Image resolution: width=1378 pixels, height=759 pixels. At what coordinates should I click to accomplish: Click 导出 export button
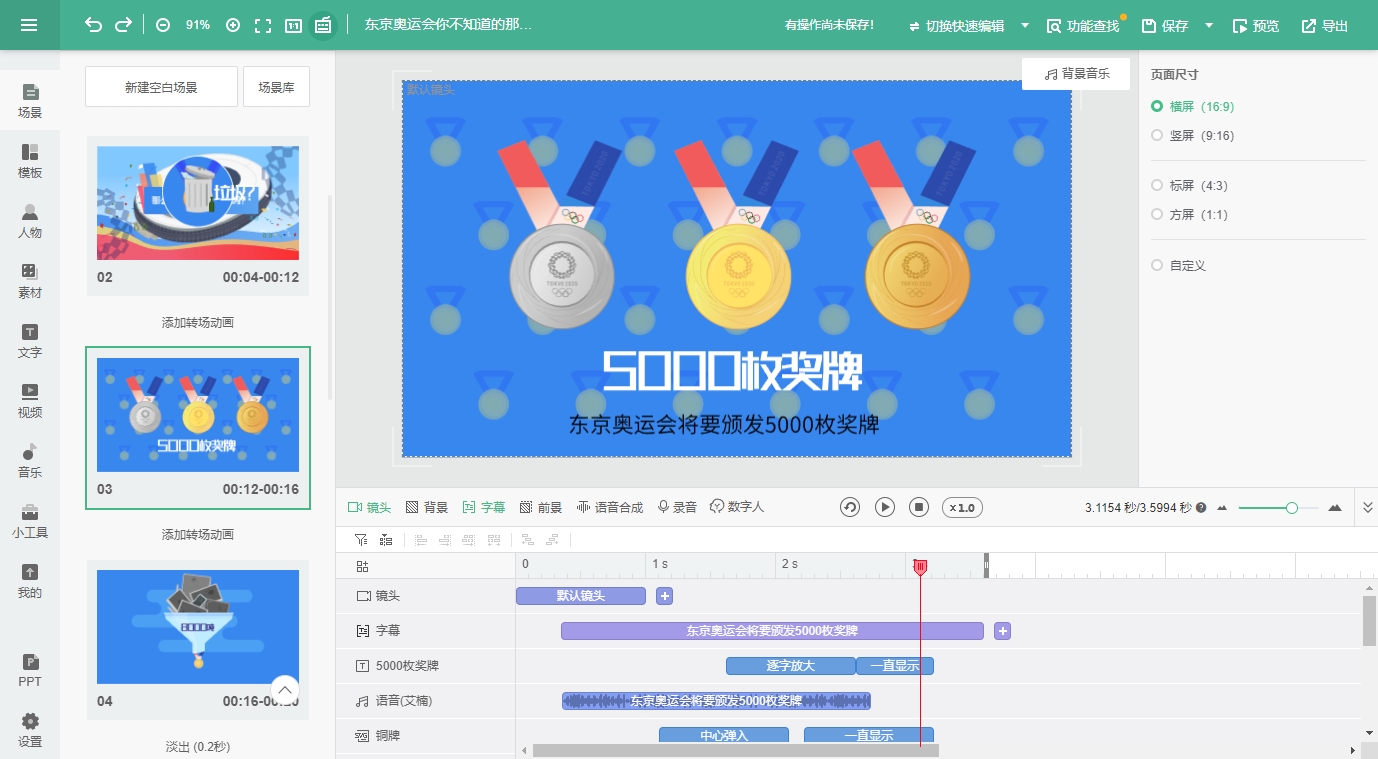click(1325, 26)
